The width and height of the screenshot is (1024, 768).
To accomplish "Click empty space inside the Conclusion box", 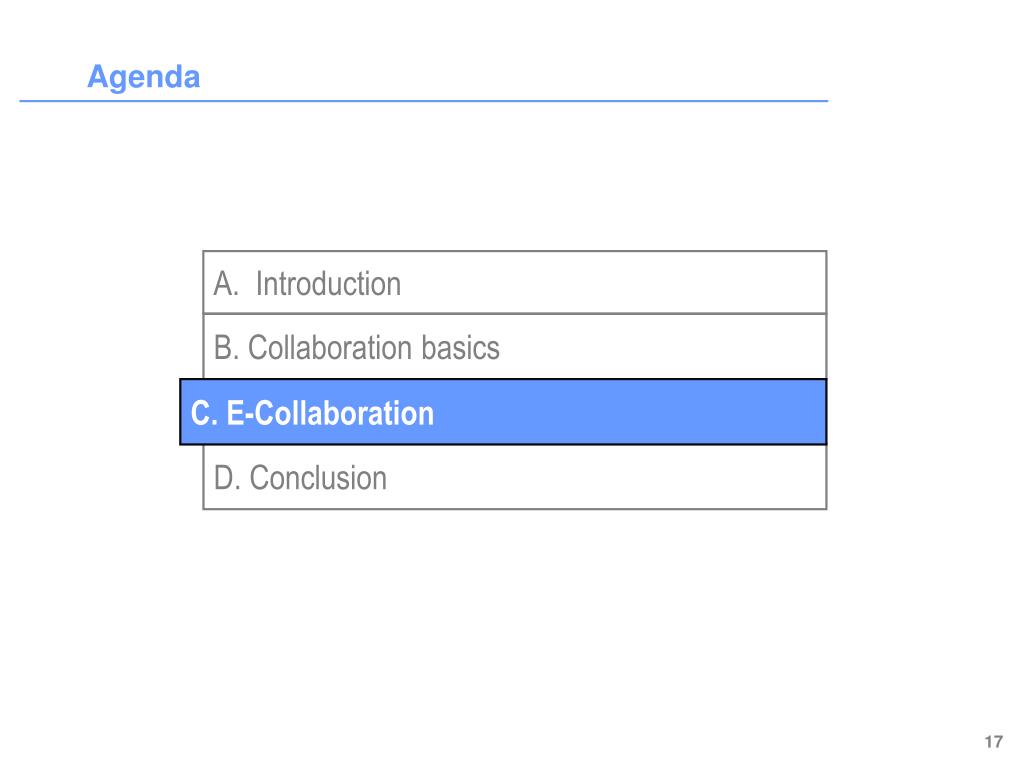I will (x=607, y=477).
